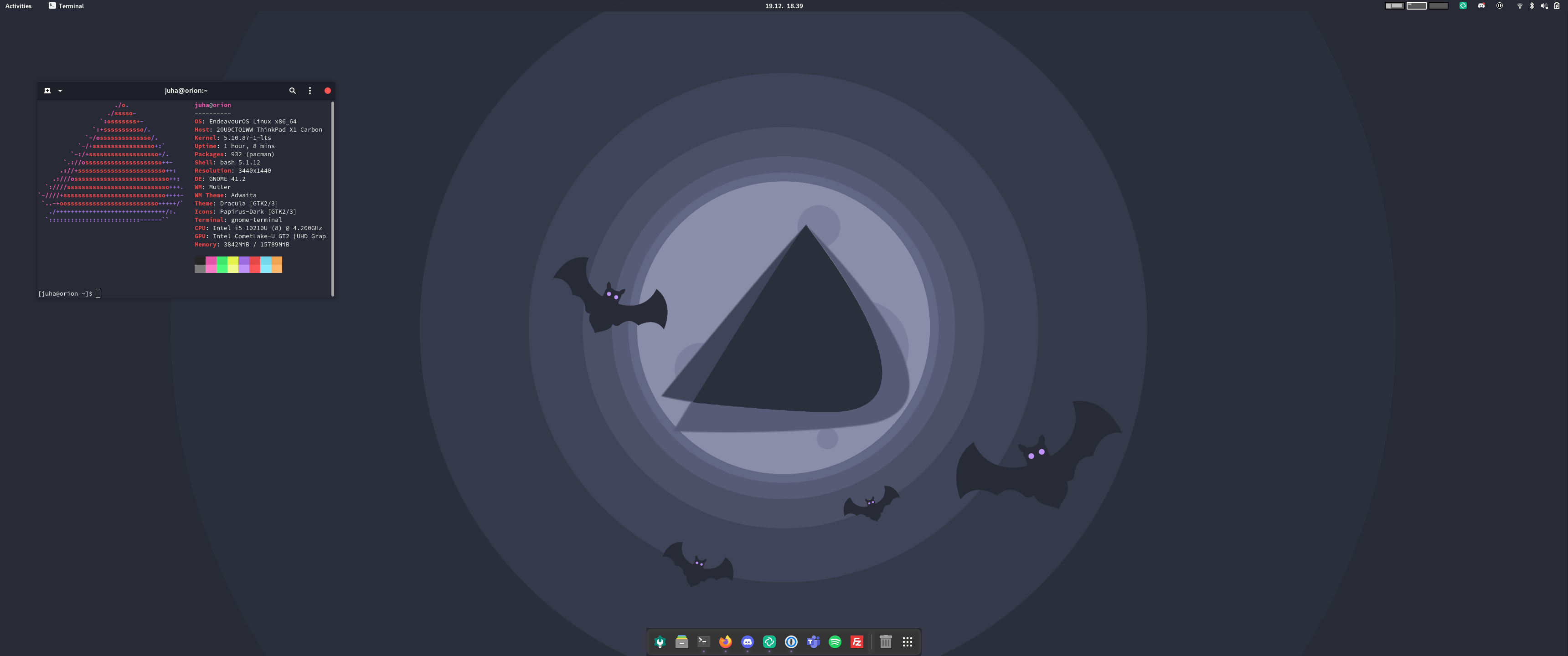1568x656 pixels.
Task: Click the muted volume status icon
Action: [1544, 5]
